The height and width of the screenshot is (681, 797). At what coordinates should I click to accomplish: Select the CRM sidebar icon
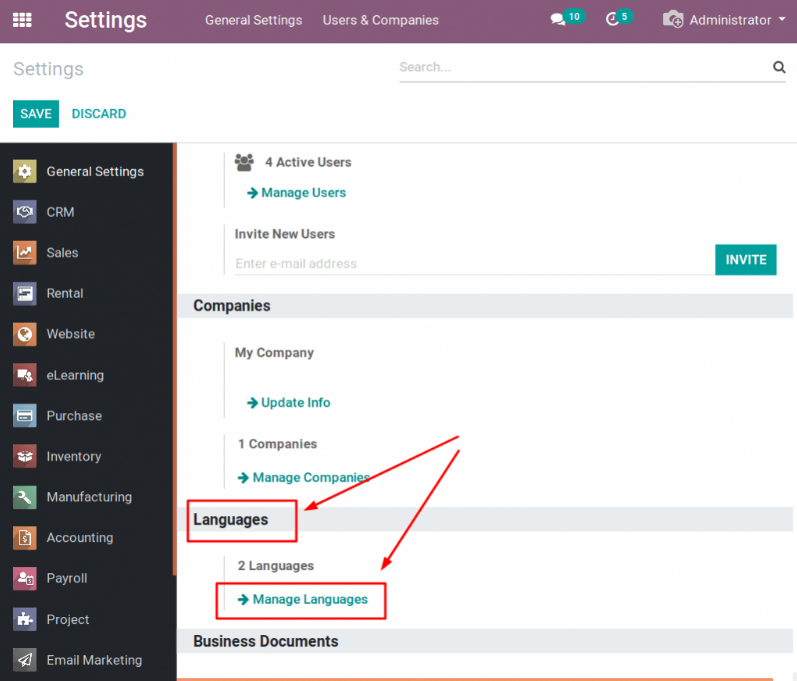tap(25, 212)
